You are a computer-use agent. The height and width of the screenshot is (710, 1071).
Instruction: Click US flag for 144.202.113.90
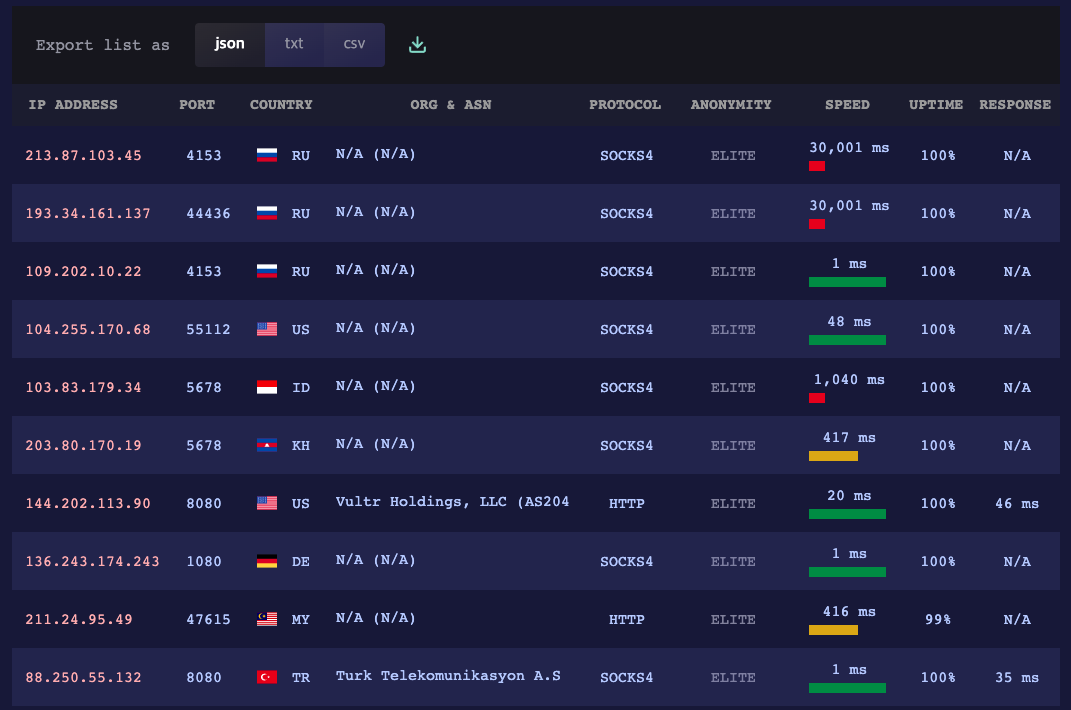(267, 504)
